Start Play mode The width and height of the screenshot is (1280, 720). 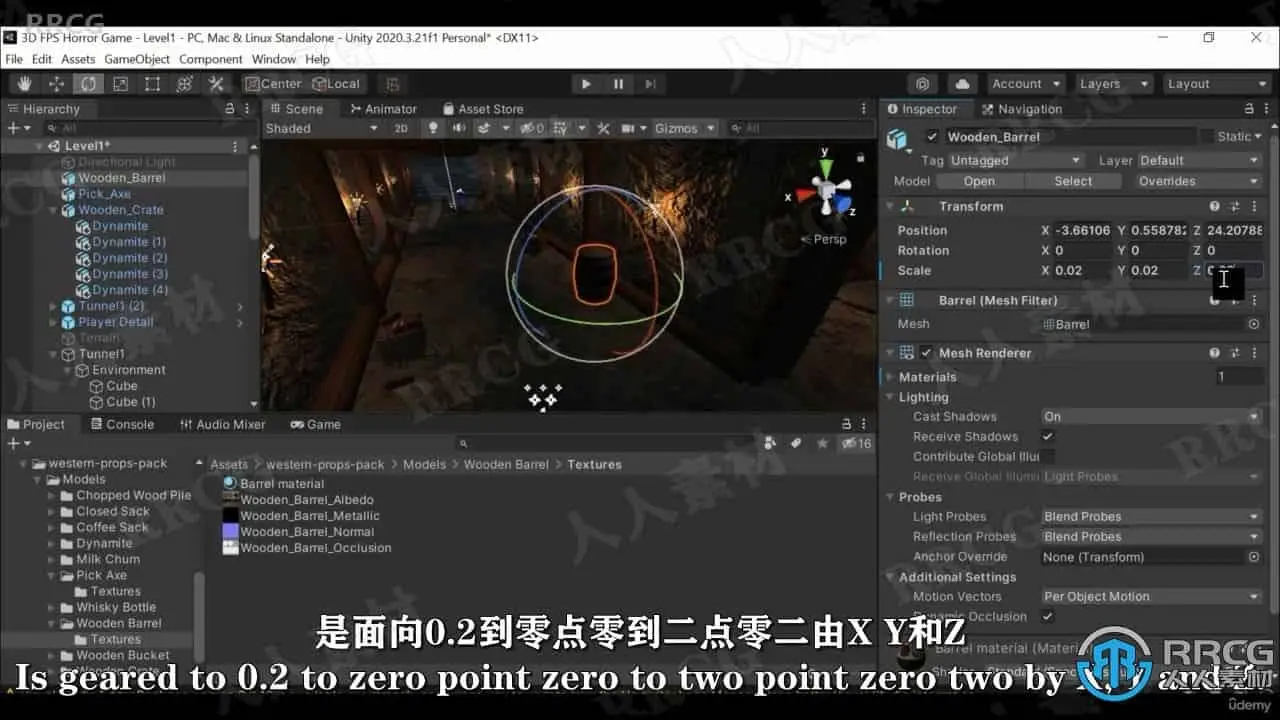[586, 84]
